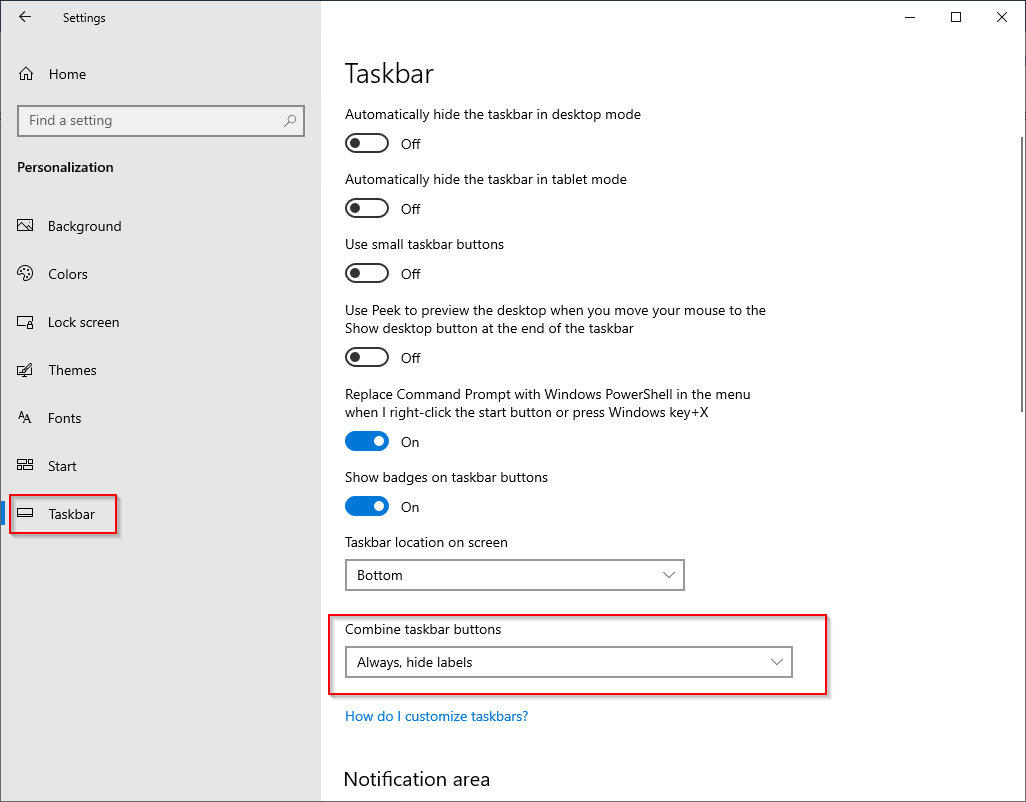Open Start settings from the sidebar
Viewport: 1026px width, 802px height.
pyautogui.click(x=24, y=466)
